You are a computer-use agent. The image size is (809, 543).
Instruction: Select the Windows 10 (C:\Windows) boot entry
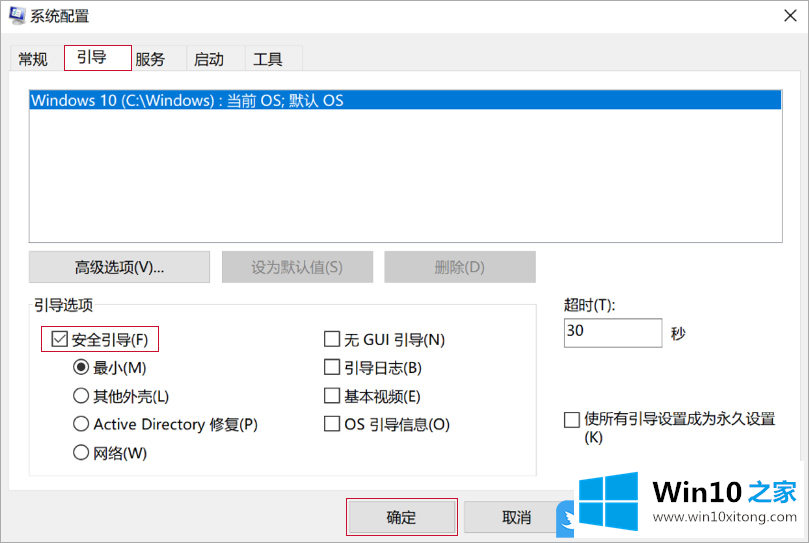tap(406, 100)
